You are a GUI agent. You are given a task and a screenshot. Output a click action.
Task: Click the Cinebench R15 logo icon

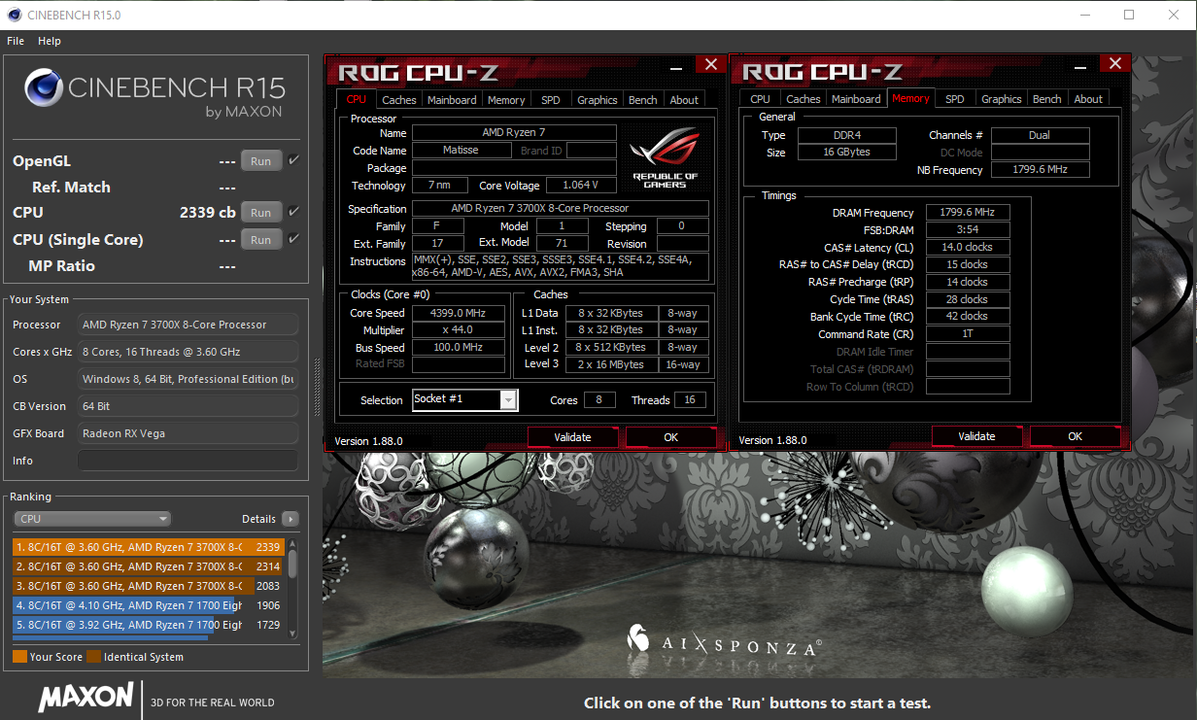tap(44, 88)
